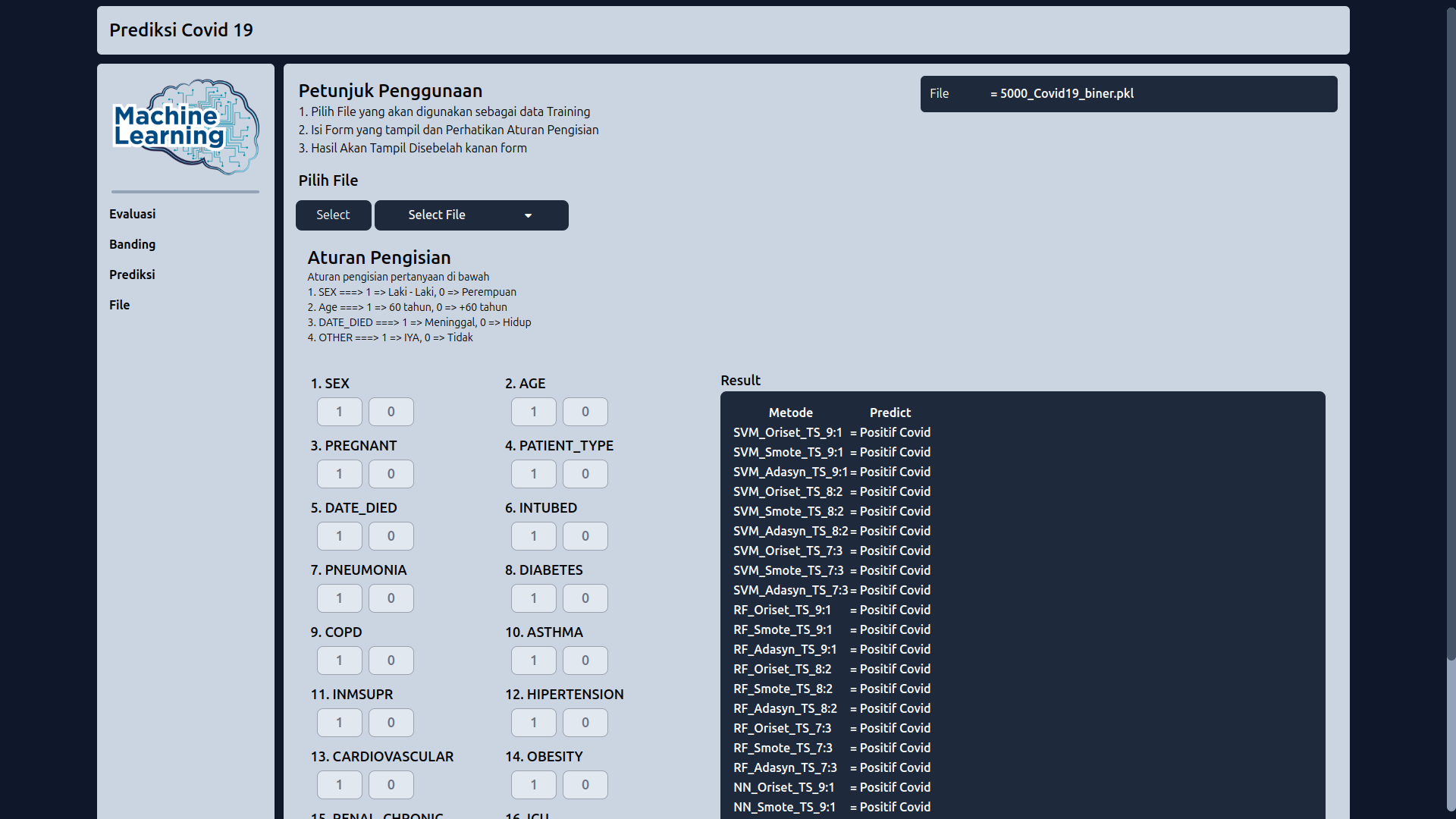This screenshot has width=1456, height=819.
Task: Set DIABETES to 0
Action: pyautogui.click(x=585, y=598)
